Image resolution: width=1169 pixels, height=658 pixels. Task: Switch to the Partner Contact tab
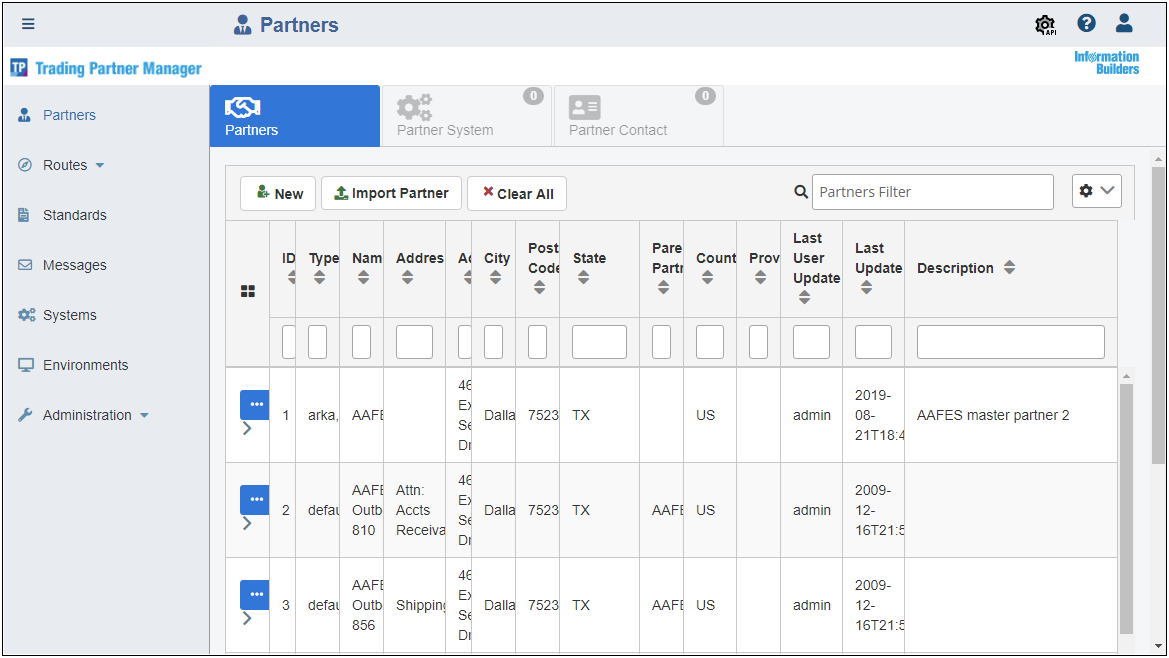pyautogui.click(x=639, y=116)
